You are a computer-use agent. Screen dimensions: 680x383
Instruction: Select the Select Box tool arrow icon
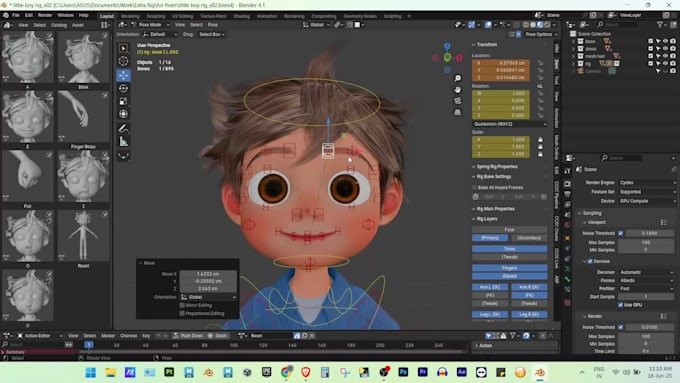coord(124,48)
